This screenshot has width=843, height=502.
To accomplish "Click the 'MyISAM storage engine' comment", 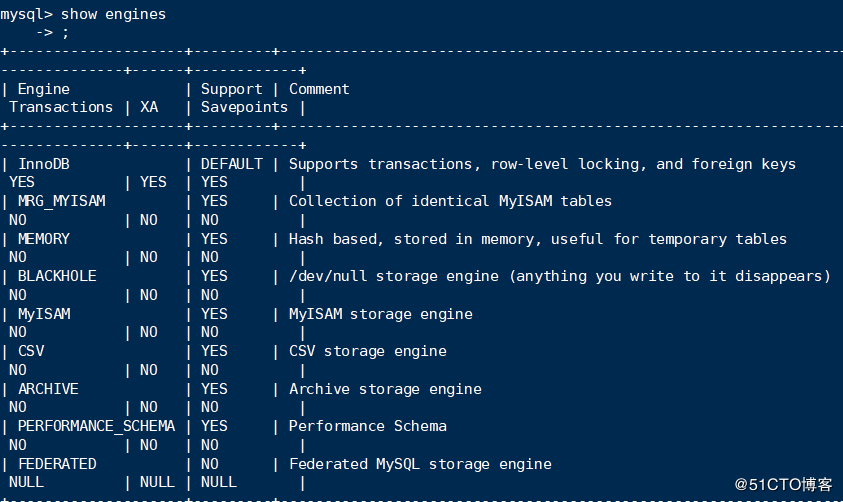I will click(x=381, y=314).
